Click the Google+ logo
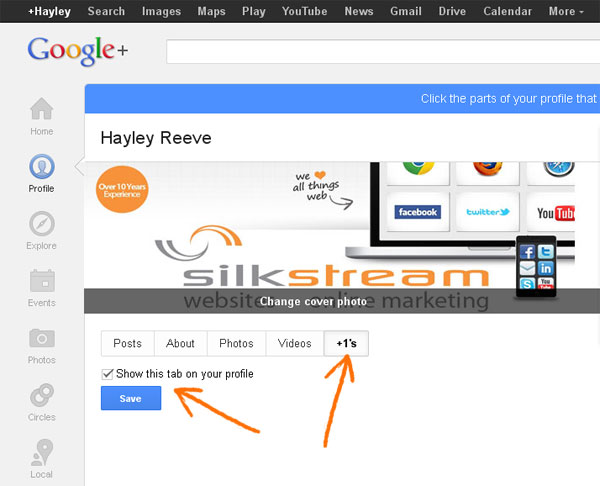 pyautogui.click(x=78, y=51)
